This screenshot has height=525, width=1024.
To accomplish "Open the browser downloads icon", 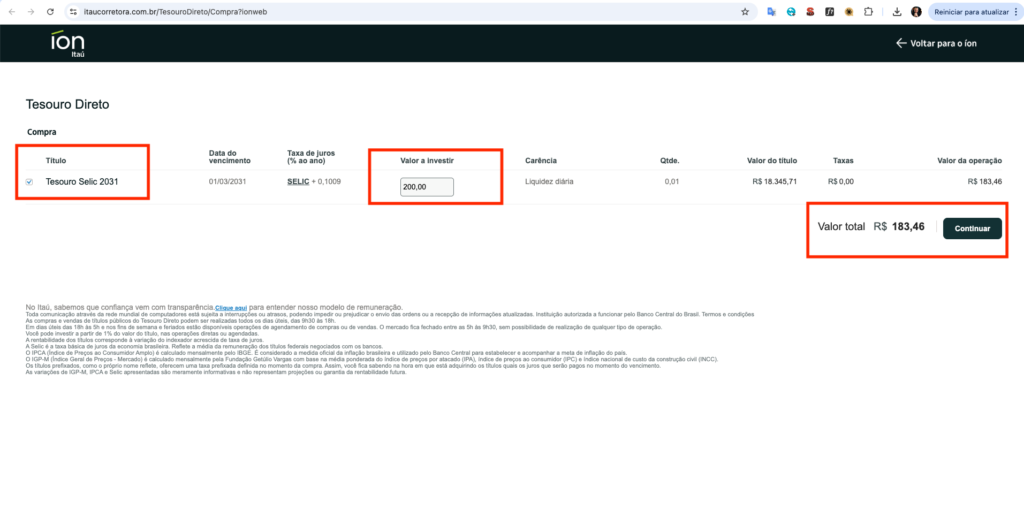I will pyautogui.click(x=897, y=11).
